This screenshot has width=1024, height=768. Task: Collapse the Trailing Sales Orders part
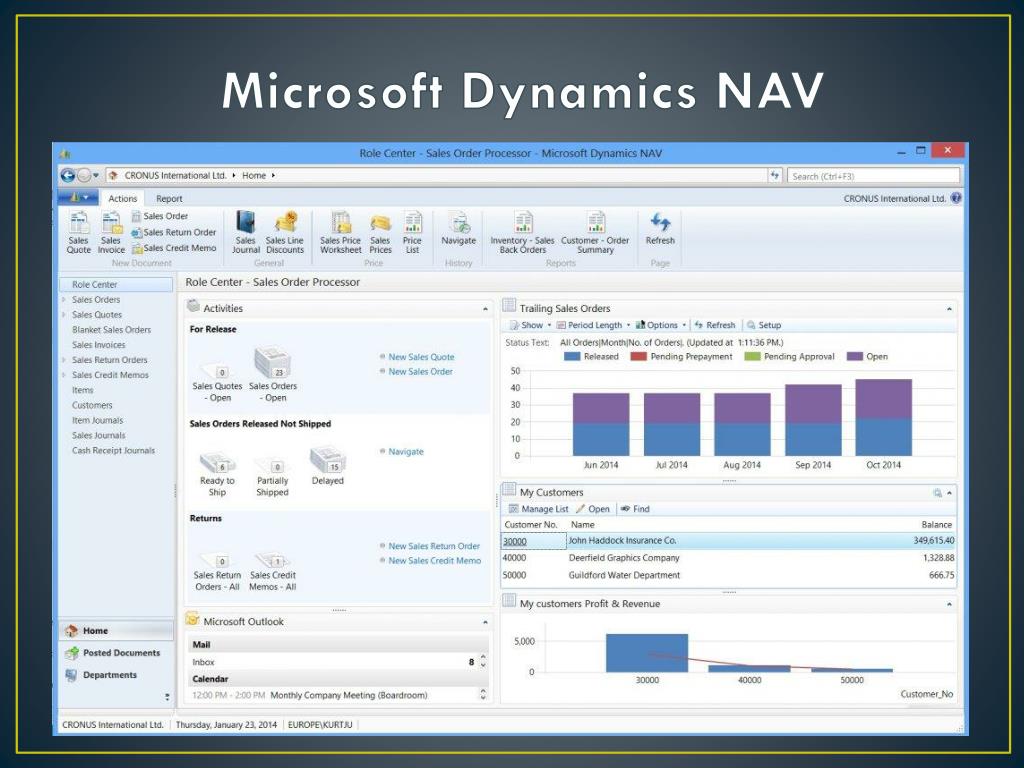click(x=949, y=309)
